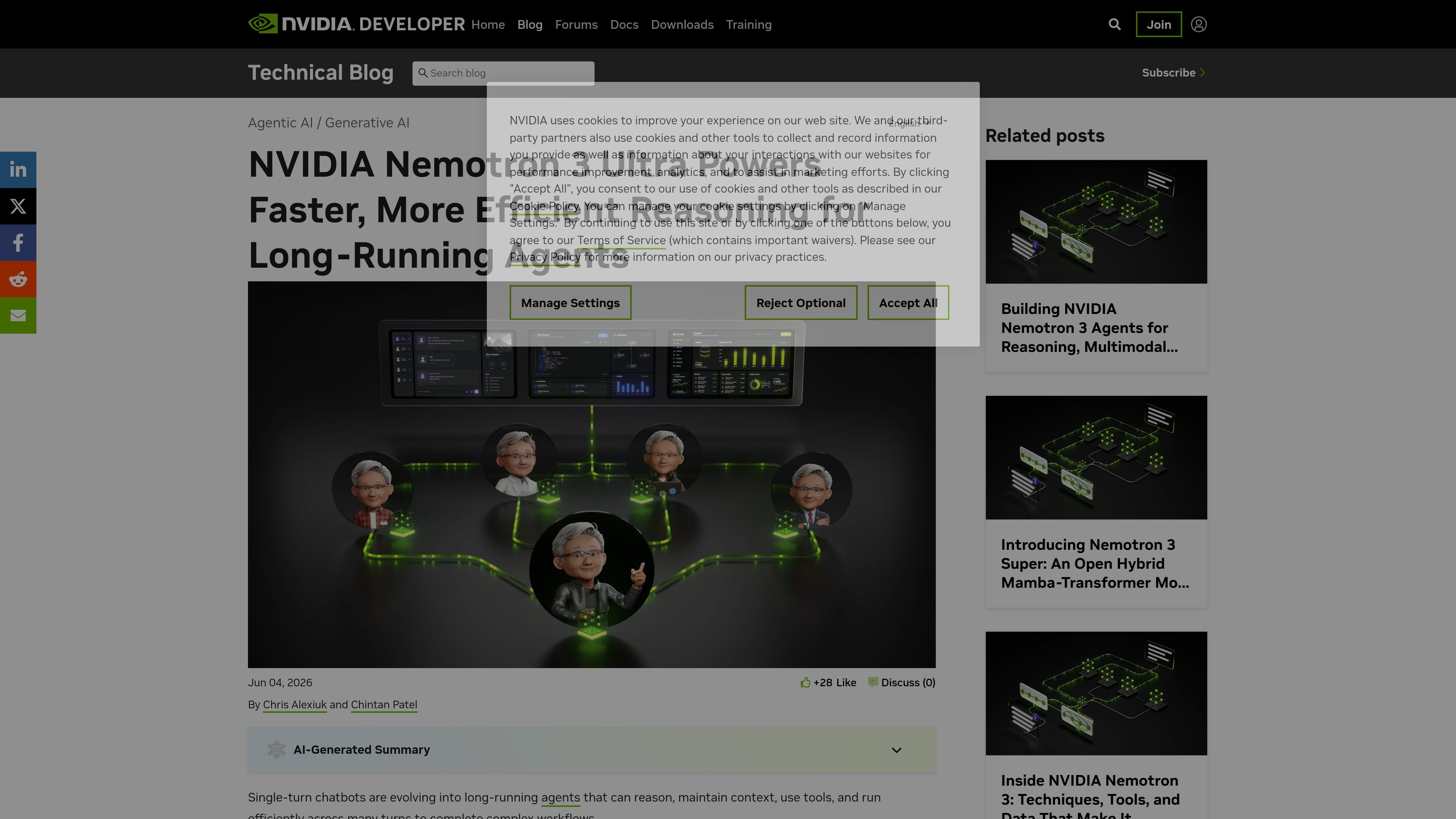Open author Chris Alexiuk's page
The width and height of the screenshot is (1456, 819).
click(295, 704)
